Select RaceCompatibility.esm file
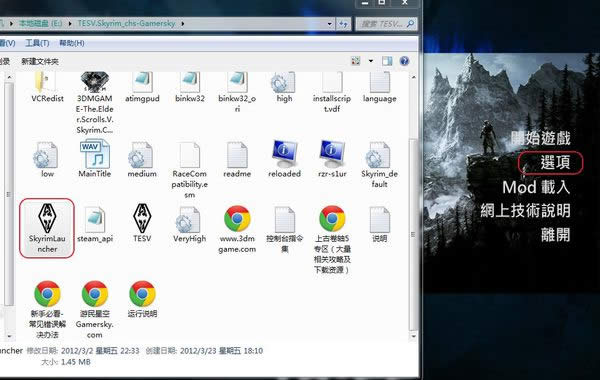 tap(190, 170)
